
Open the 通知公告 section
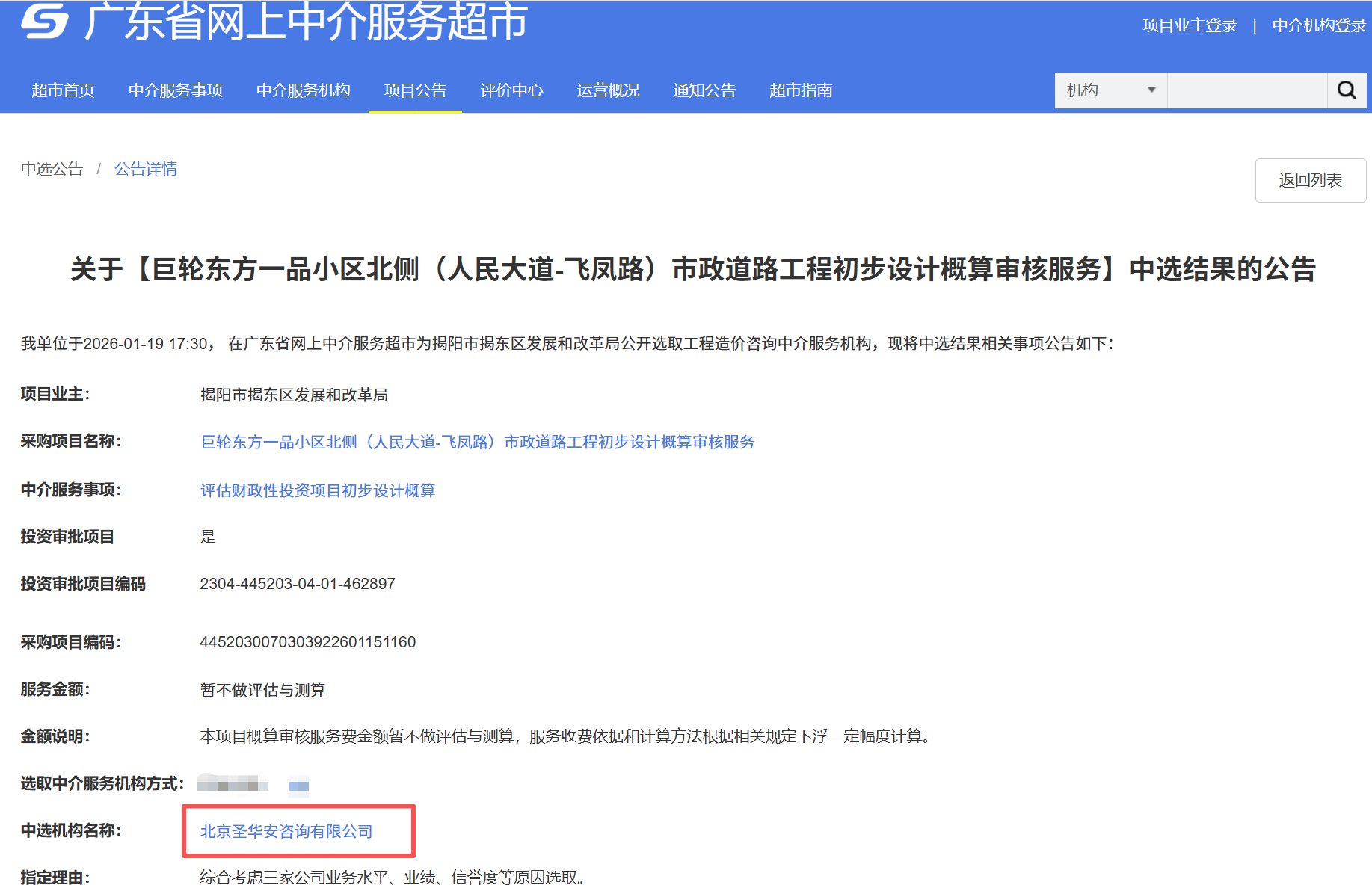[x=704, y=90]
